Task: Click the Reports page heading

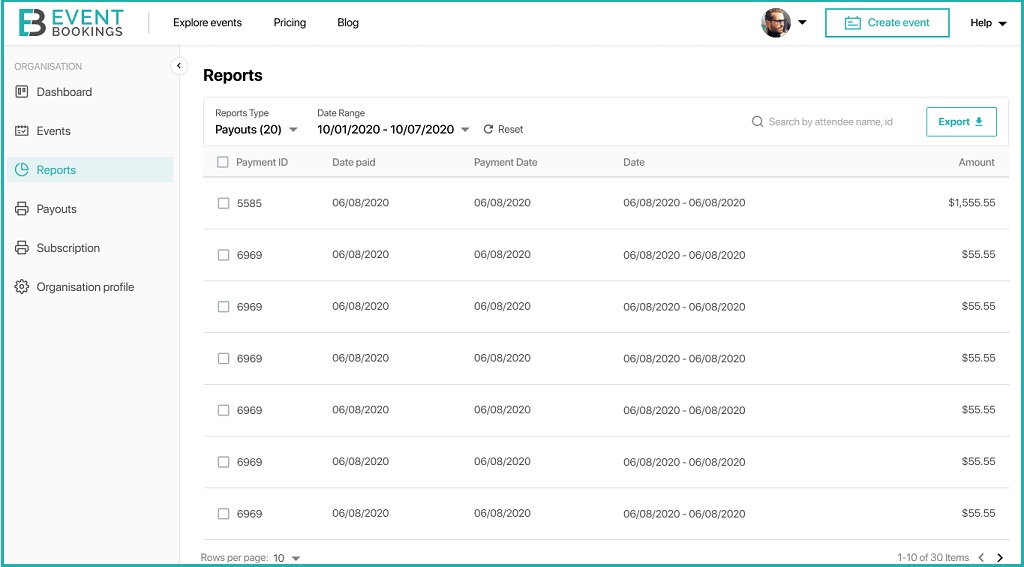Action: click(232, 76)
